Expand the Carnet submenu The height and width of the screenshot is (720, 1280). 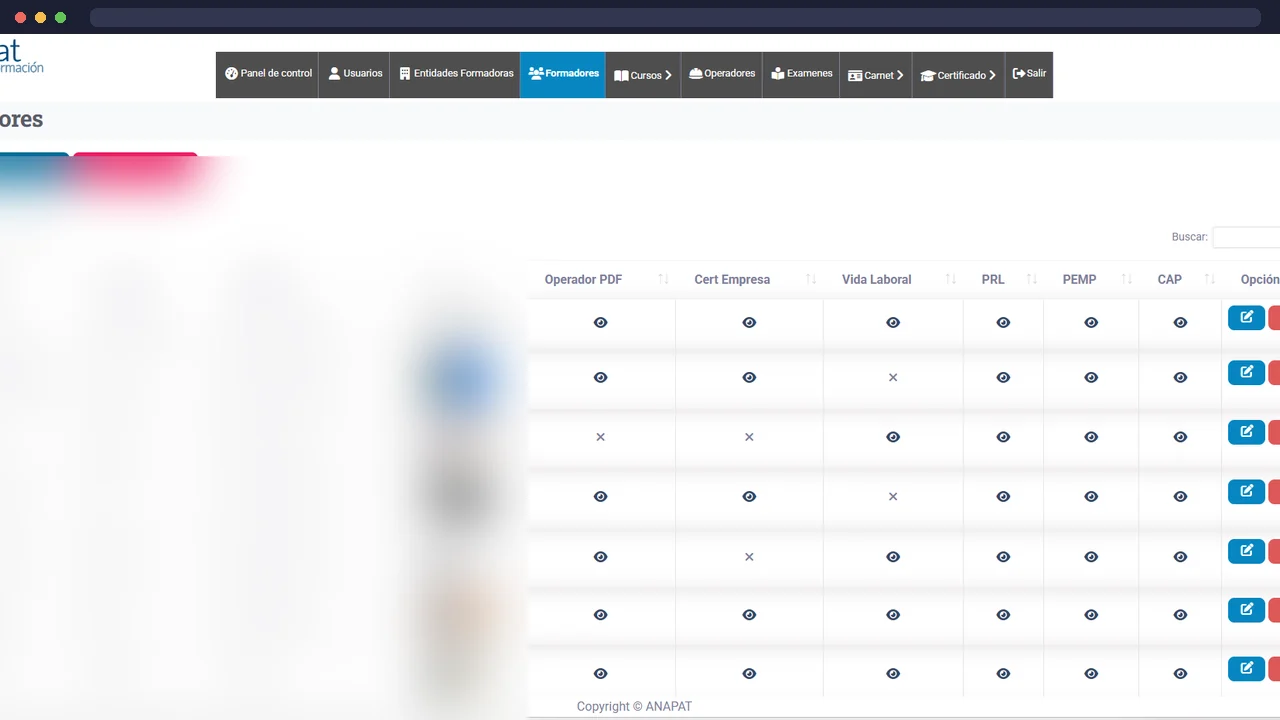[876, 75]
